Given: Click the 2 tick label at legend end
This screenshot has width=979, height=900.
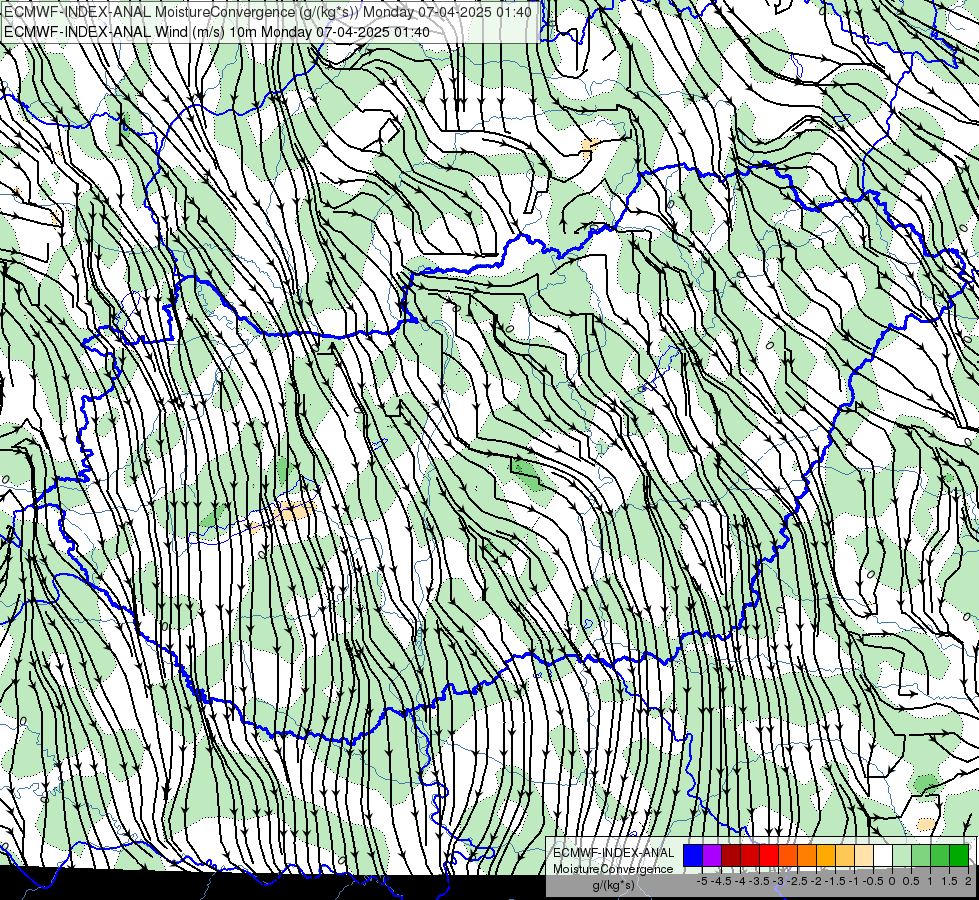Looking at the screenshot, I should 968,881.
